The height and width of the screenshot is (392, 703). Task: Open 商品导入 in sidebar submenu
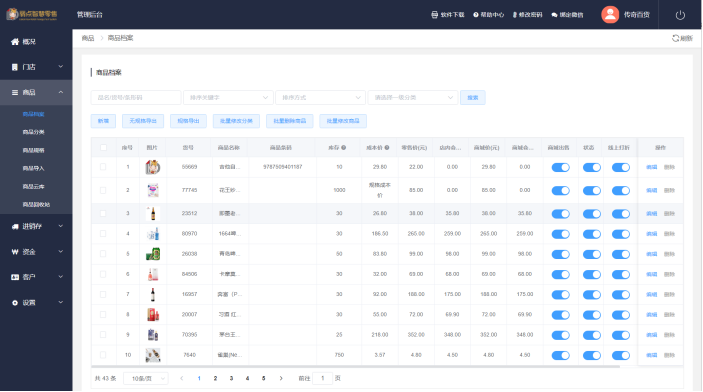pyautogui.click(x=34, y=168)
